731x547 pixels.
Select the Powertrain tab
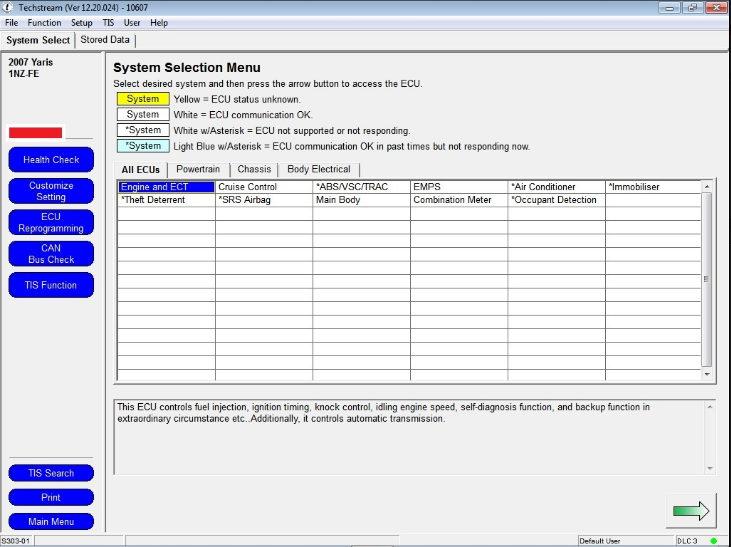coord(198,169)
